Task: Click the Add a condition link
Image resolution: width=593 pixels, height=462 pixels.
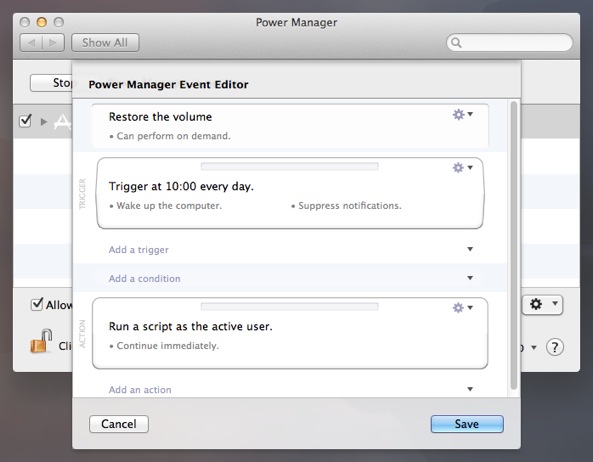Action: pos(144,279)
